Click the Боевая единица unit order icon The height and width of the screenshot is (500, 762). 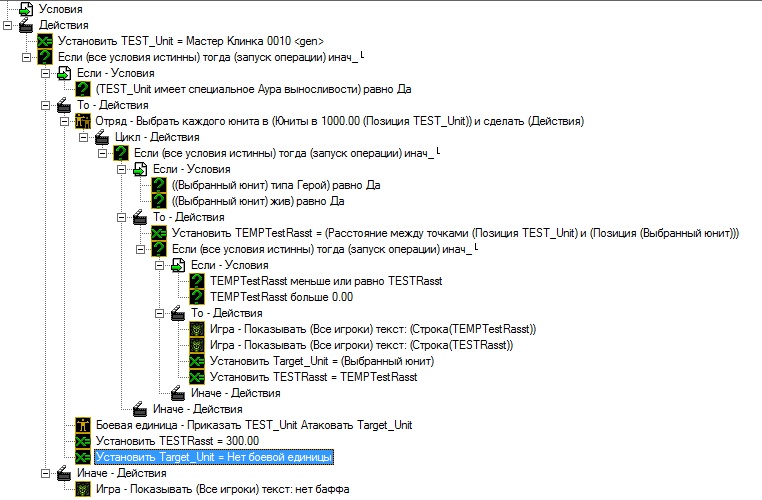pos(83,425)
